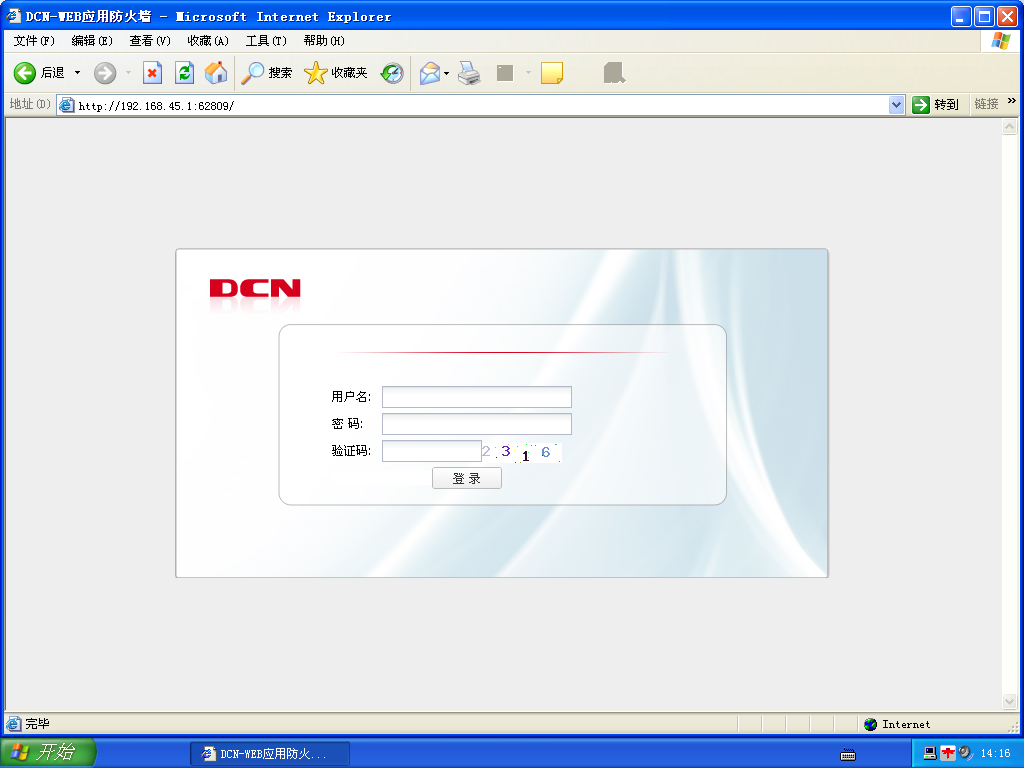Open the Back history dropdown arrow

[x=77, y=72]
